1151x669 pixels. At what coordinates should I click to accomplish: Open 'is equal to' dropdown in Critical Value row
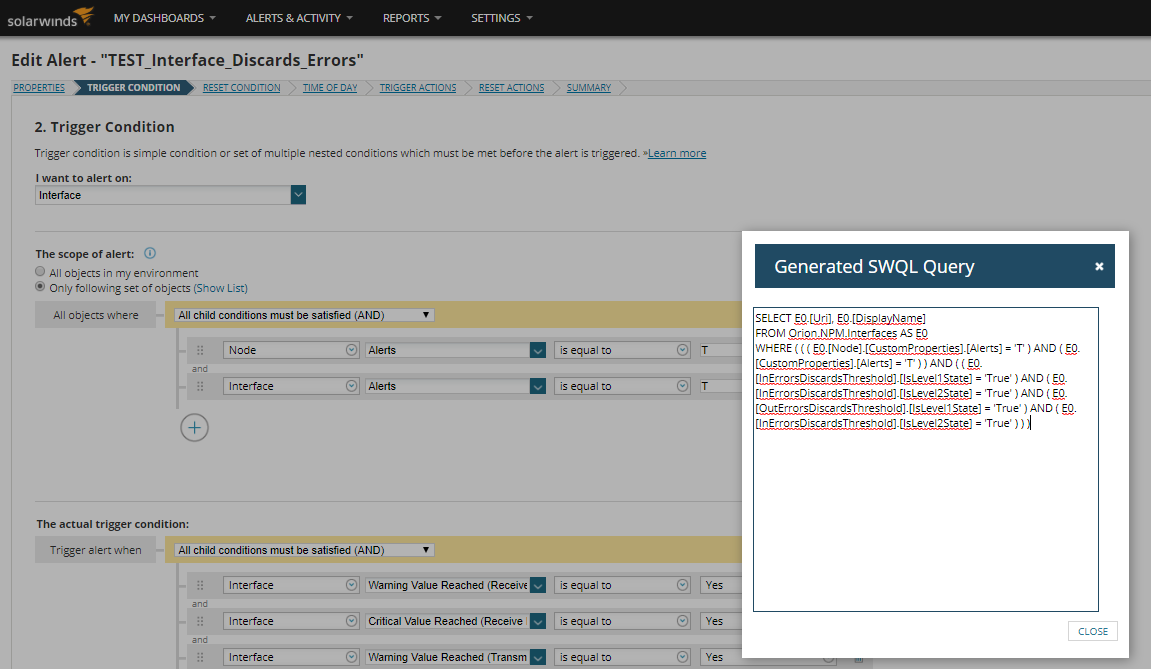[622, 621]
